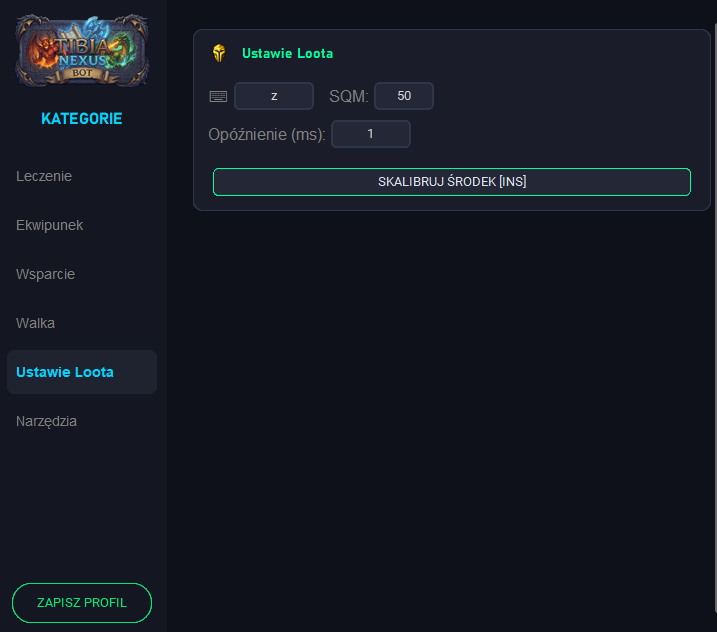Click the SQM field showing 50
This screenshot has width=717, height=632.
tap(404, 96)
